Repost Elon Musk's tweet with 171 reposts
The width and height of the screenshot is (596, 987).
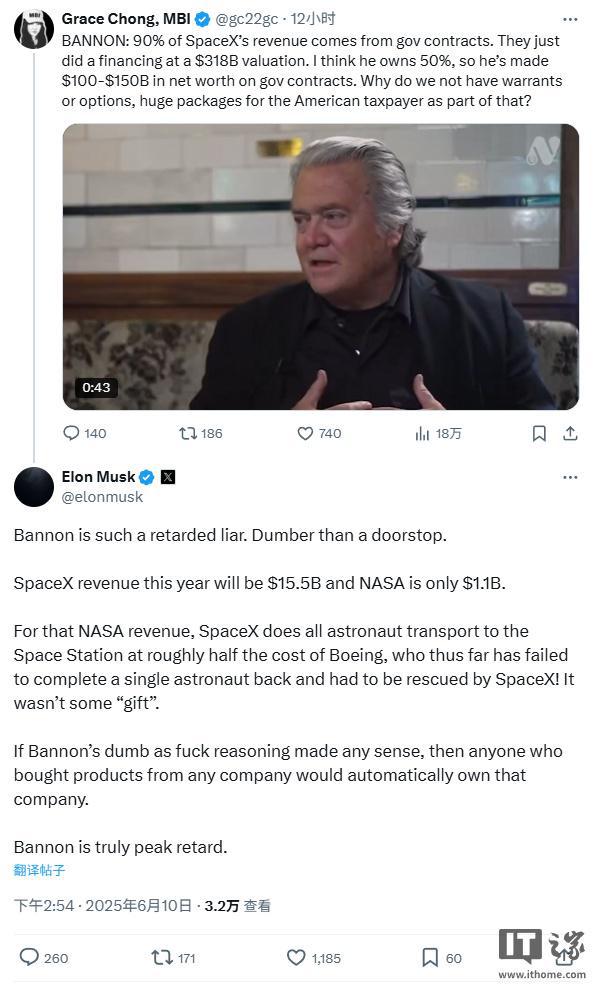pyautogui.click(x=174, y=957)
